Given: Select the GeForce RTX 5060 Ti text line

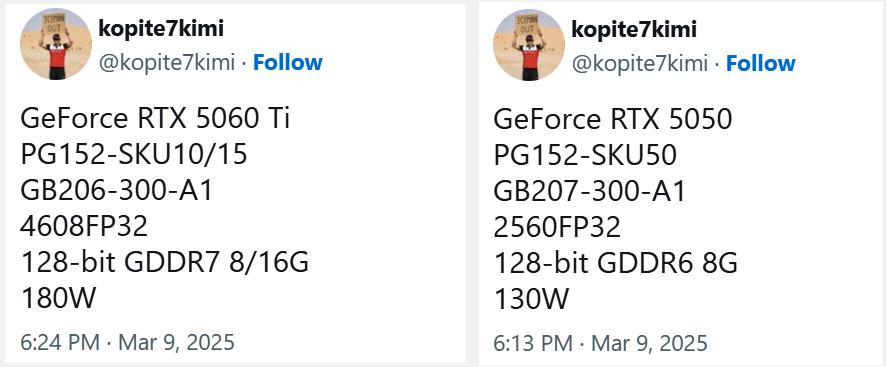Looking at the screenshot, I should 155,119.
